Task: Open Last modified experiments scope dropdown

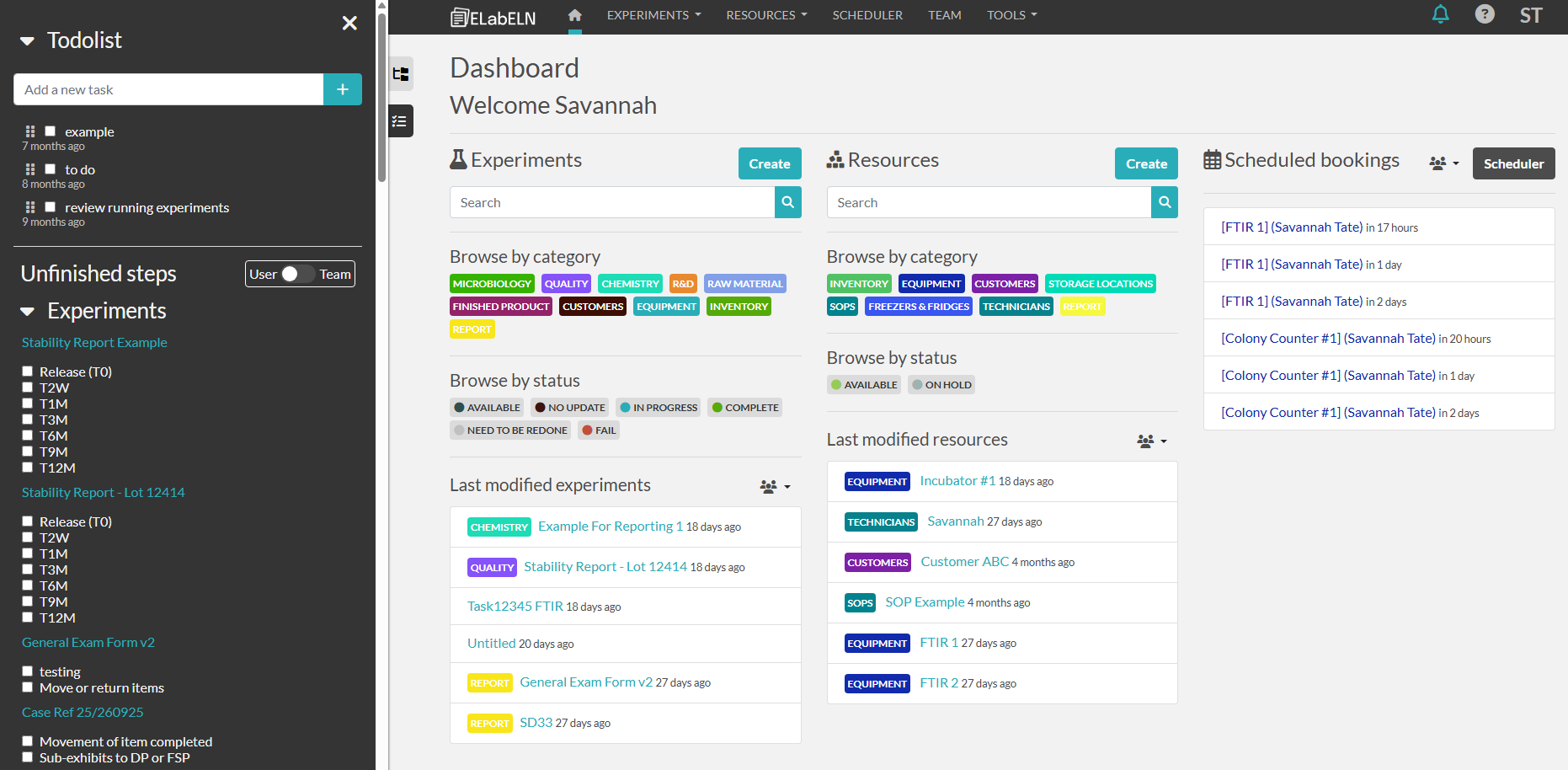Action: 775,487
